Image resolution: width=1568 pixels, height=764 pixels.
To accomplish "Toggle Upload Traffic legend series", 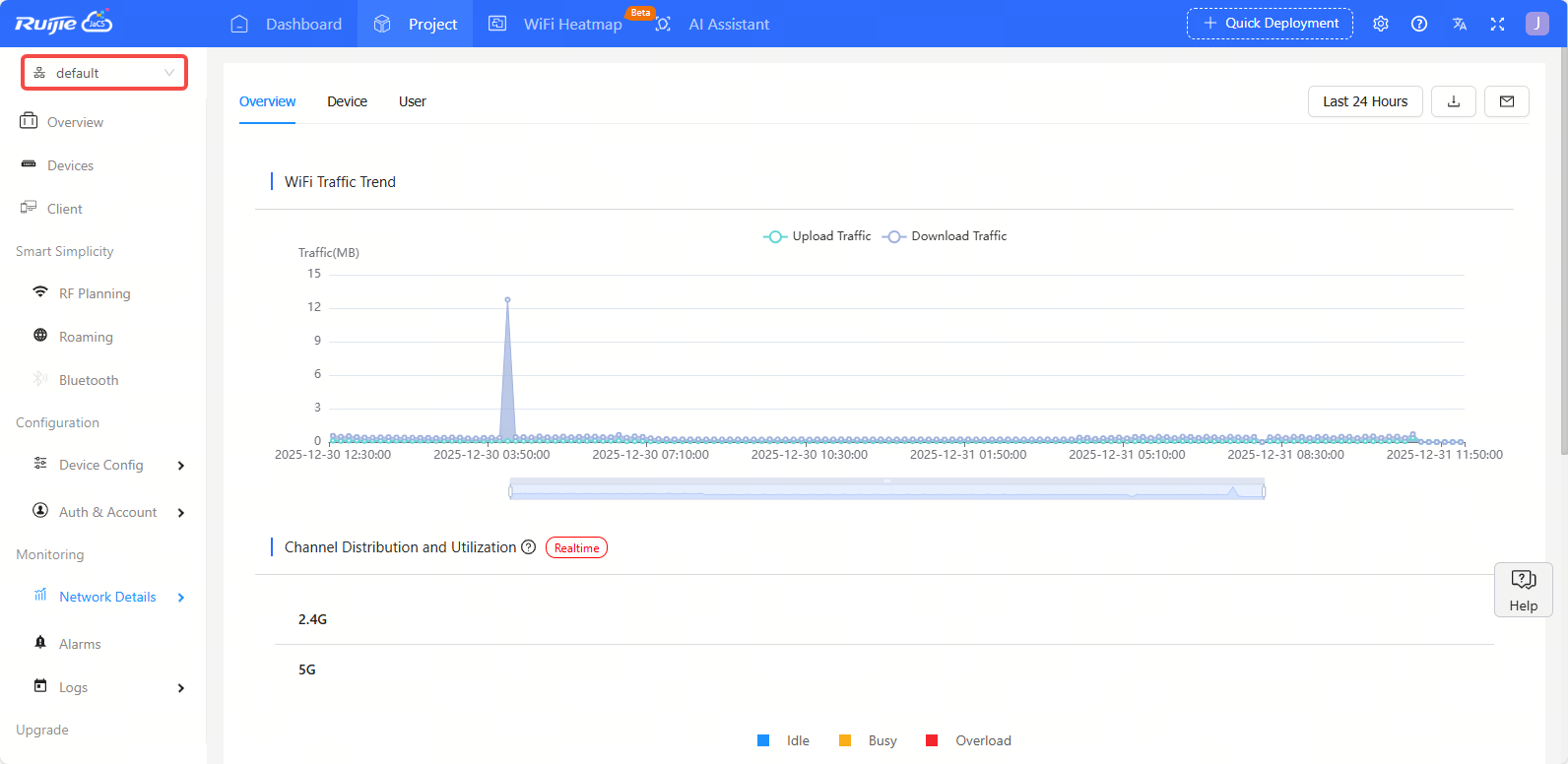I will [x=817, y=236].
